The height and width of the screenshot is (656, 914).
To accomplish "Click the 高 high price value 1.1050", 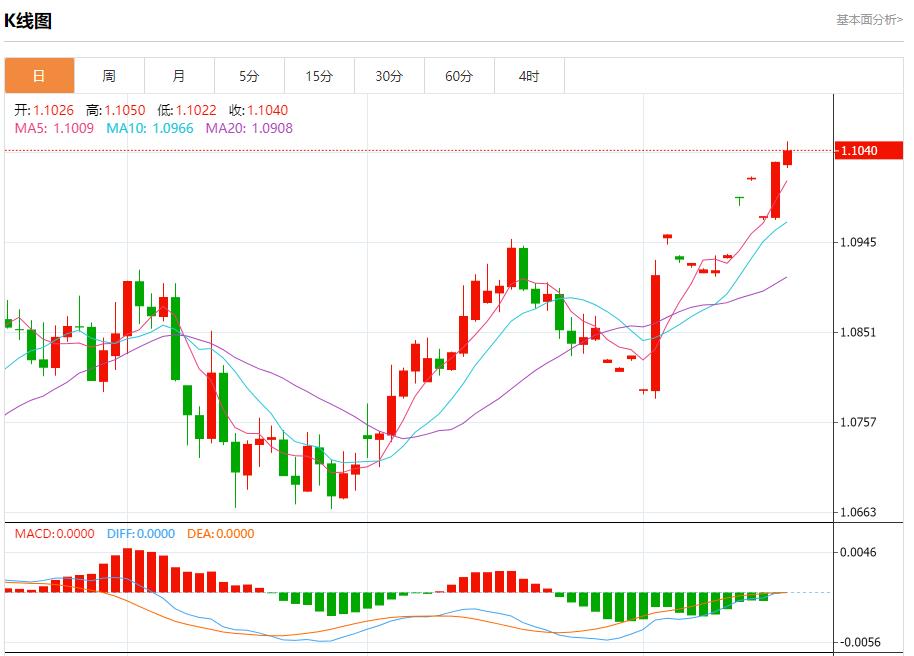I will coord(124,111).
